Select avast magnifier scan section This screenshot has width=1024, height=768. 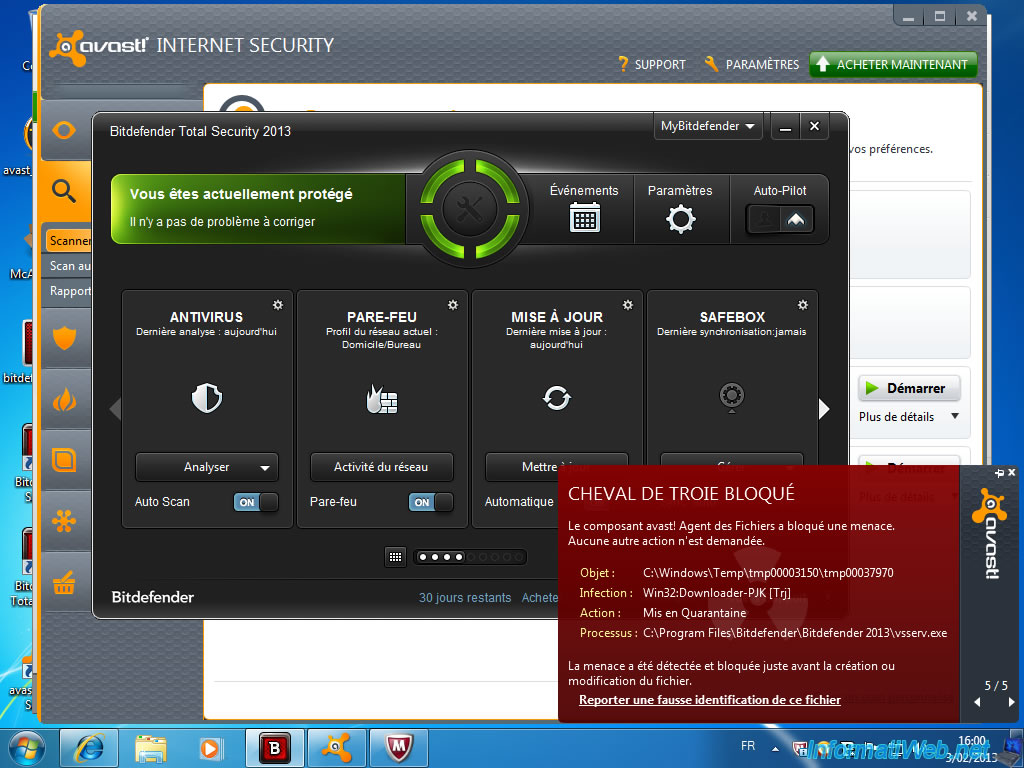tap(64, 191)
